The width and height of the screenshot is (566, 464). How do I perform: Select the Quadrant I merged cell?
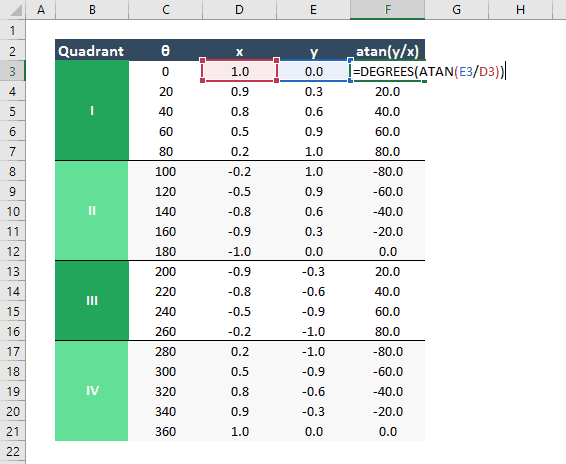pyautogui.click(x=92, y=110)
